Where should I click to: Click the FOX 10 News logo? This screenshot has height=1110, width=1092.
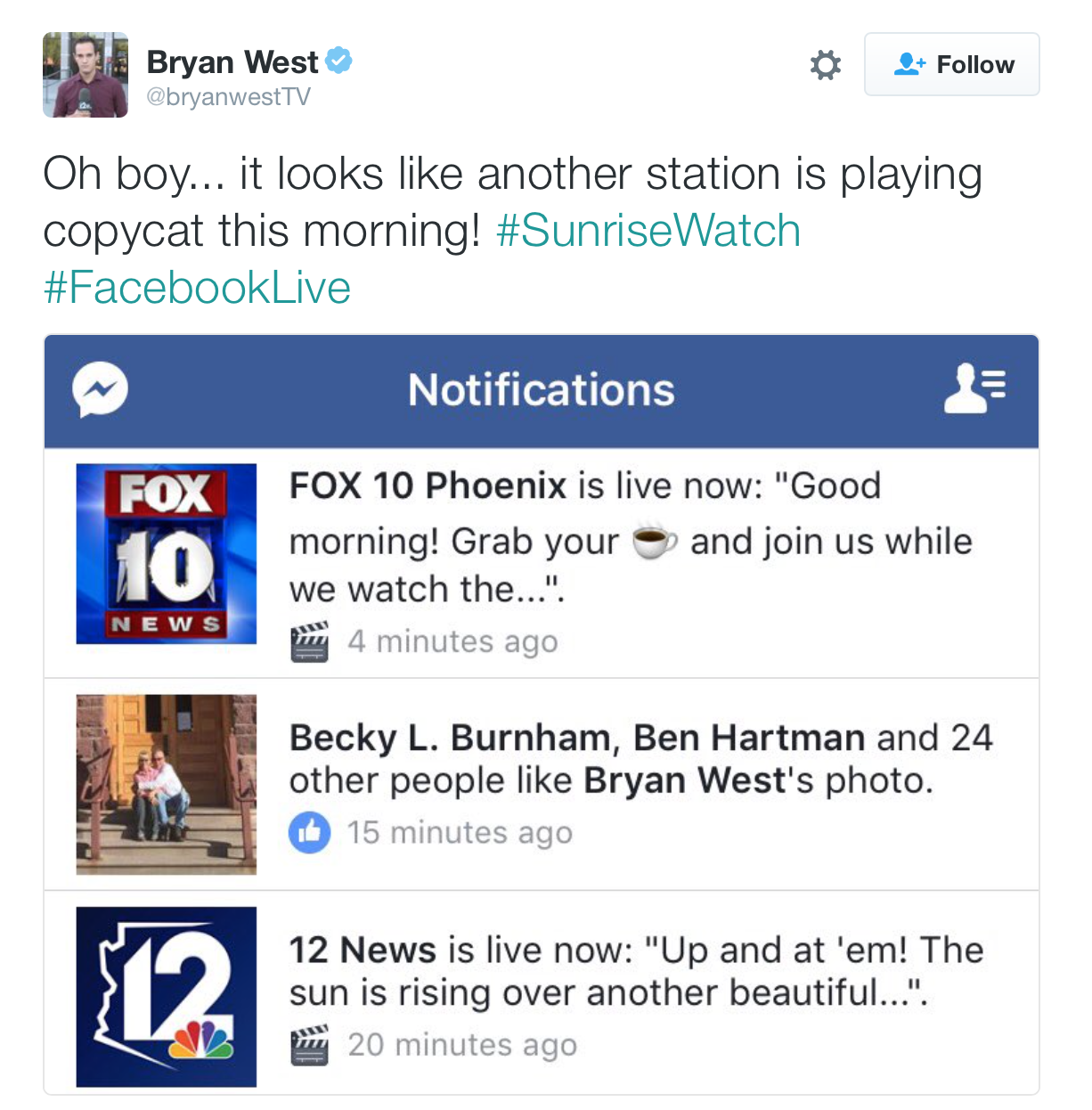(x=167, y=553)
